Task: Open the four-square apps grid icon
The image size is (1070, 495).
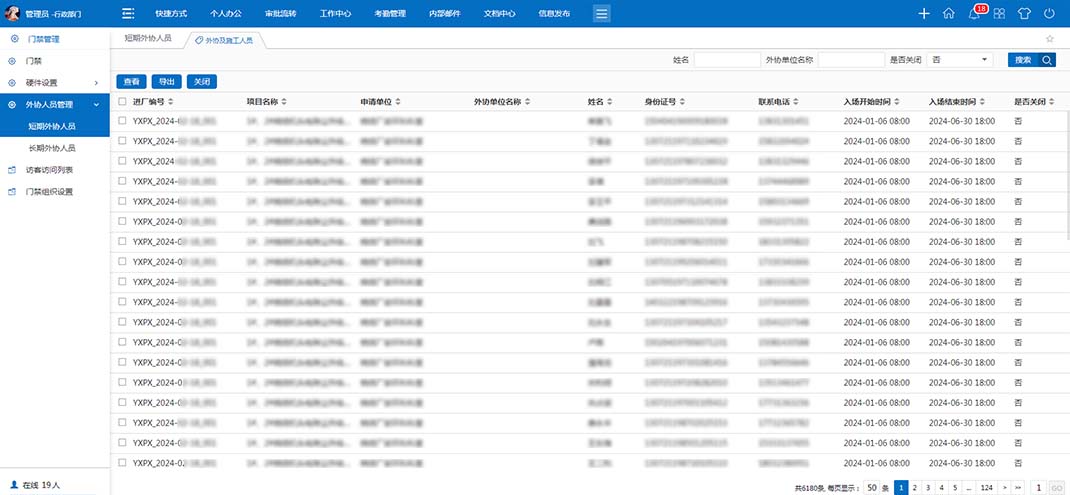Action: [x=999, y=14]
